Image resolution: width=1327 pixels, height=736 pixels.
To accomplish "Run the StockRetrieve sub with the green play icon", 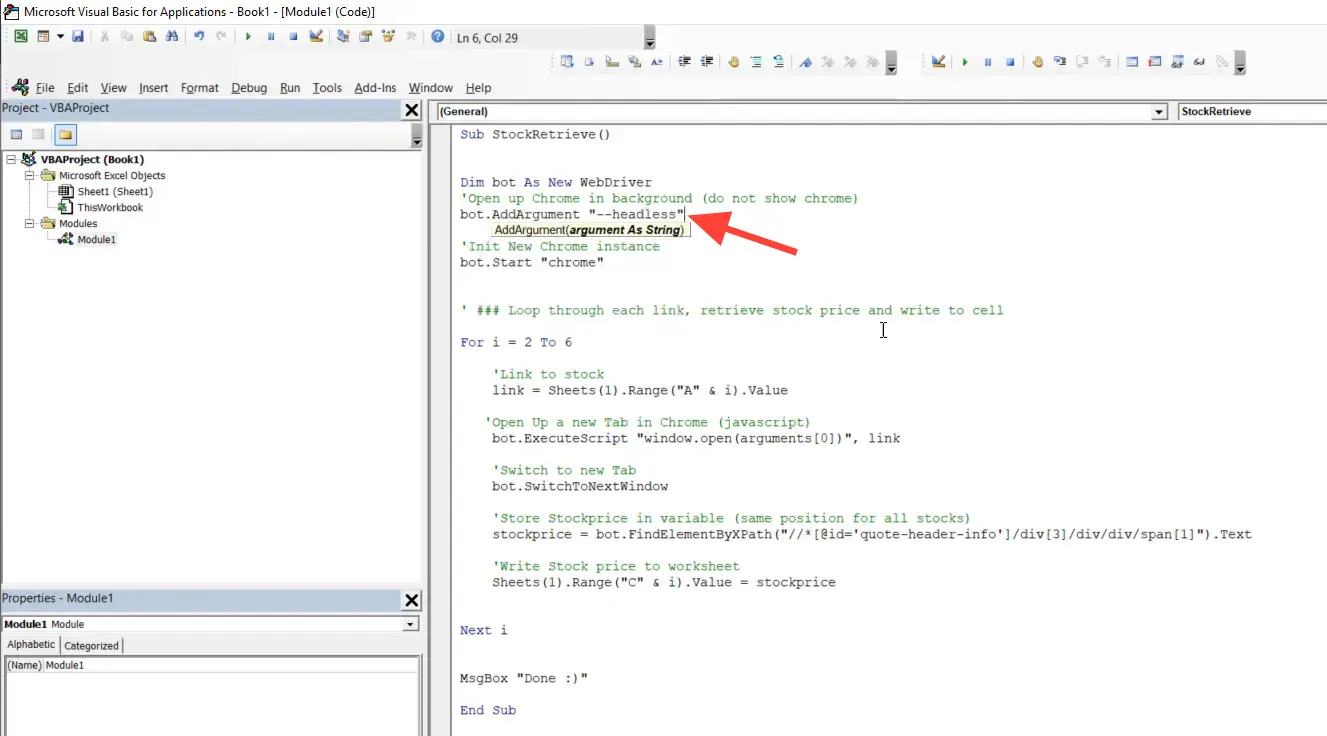I will (x=246, y=36).
